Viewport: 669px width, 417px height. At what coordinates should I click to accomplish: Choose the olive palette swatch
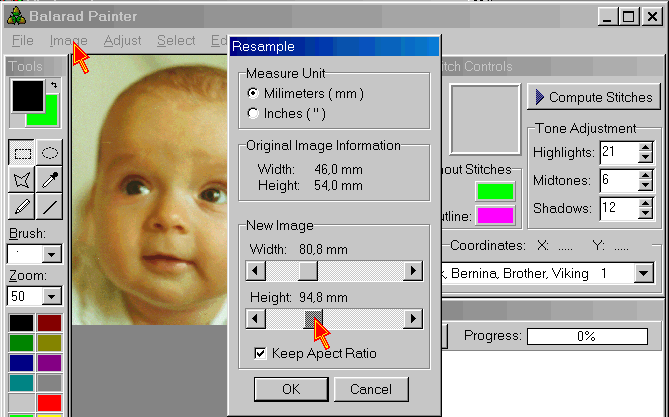point(49,343)
